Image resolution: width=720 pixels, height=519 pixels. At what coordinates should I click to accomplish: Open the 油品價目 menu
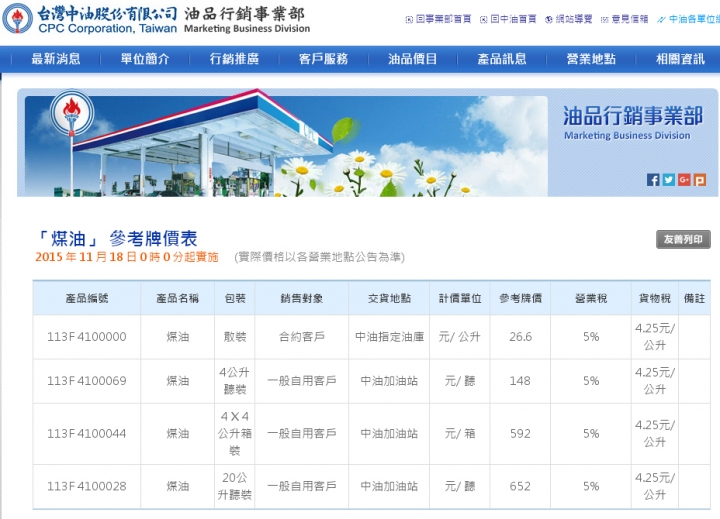point(412,59)
